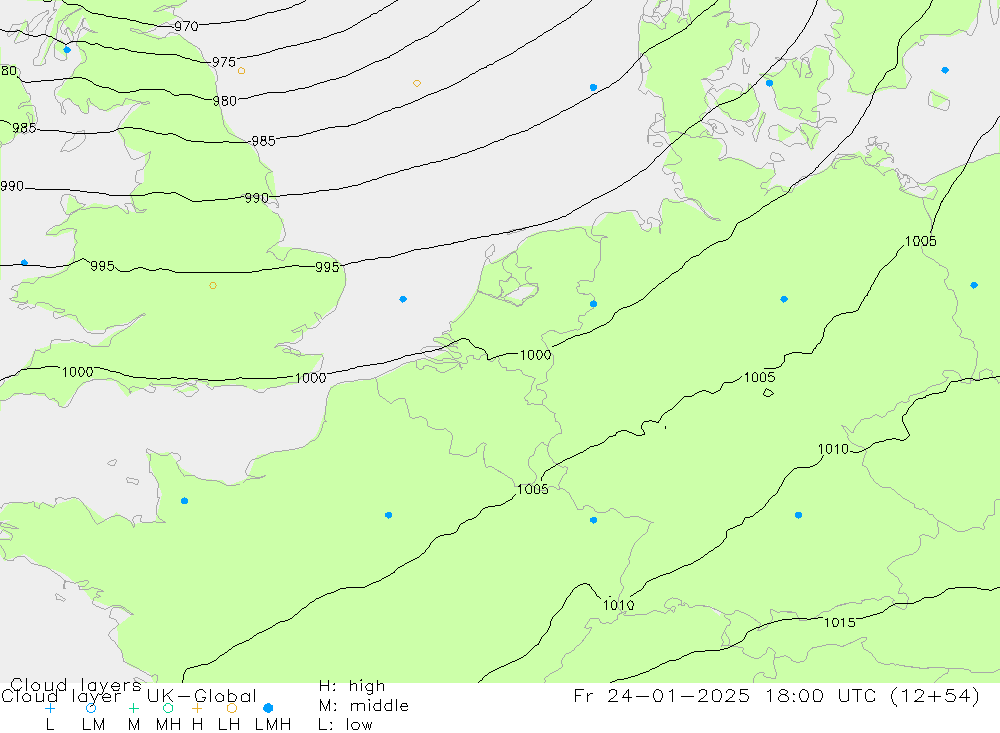Click the blue open circle LM symbol
Image resolution: width=1000 pixels, height=733 pixels.
[x=91, y=708]
